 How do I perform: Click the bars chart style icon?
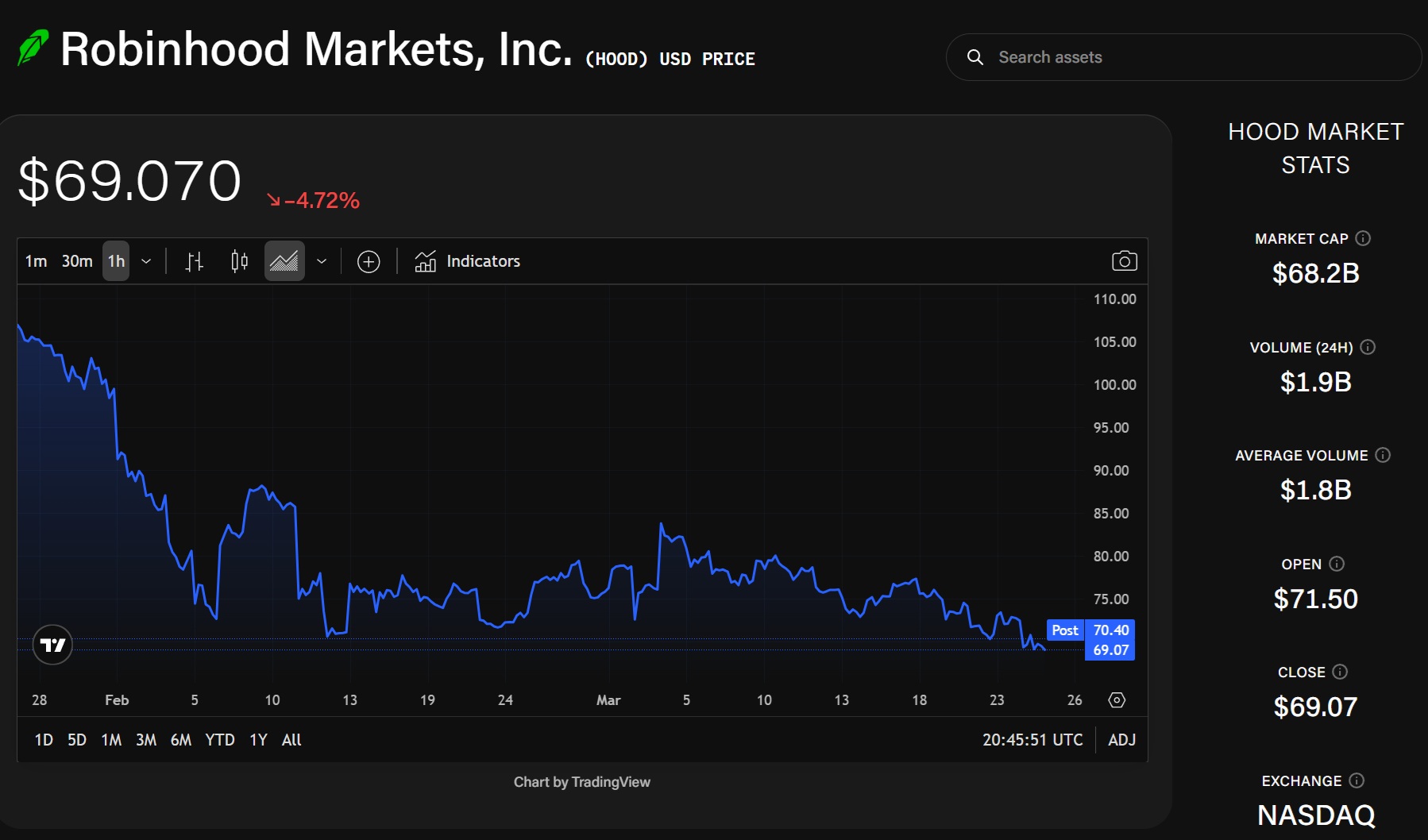click(195, 261)
